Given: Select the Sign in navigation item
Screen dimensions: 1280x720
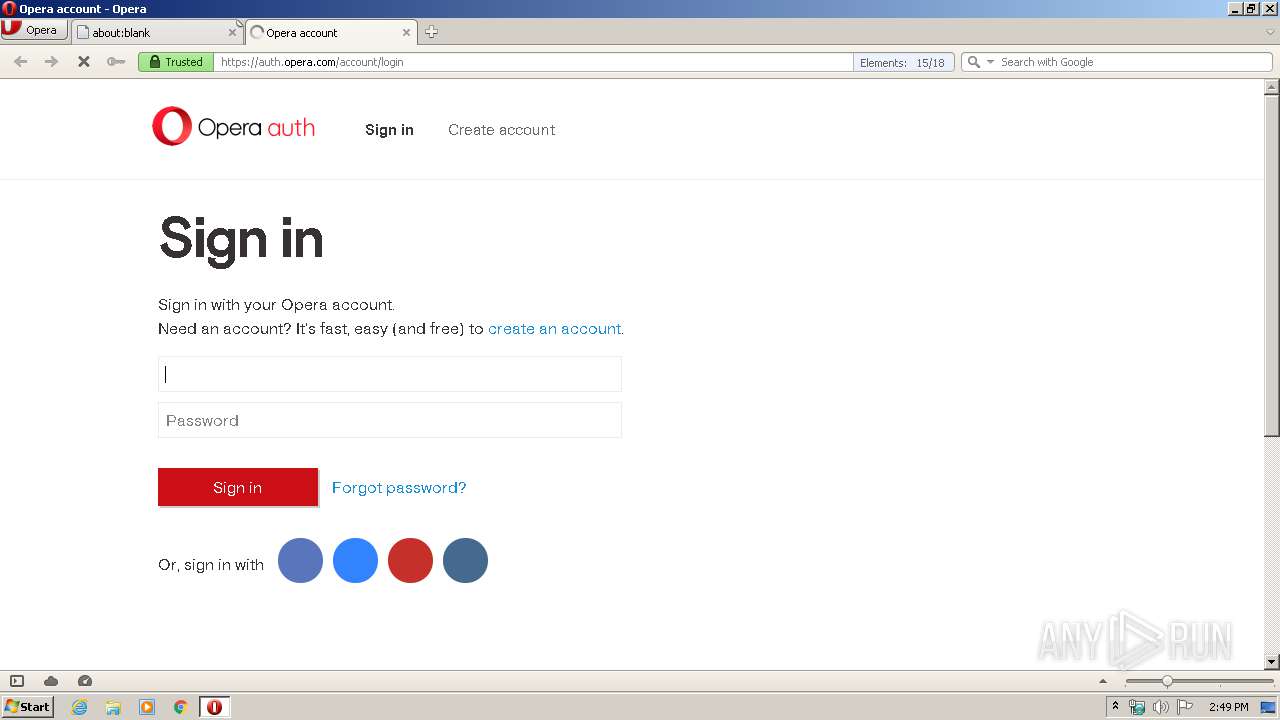Looking at the screenshot, I should (389, 130).
